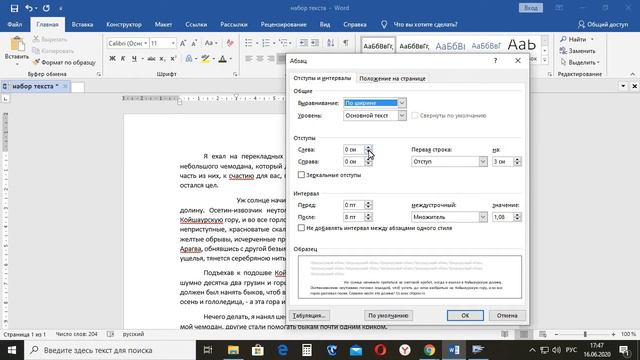The image size is (640, 360).
Task: Open the Windows Start menu
Action: click(12, 350)
